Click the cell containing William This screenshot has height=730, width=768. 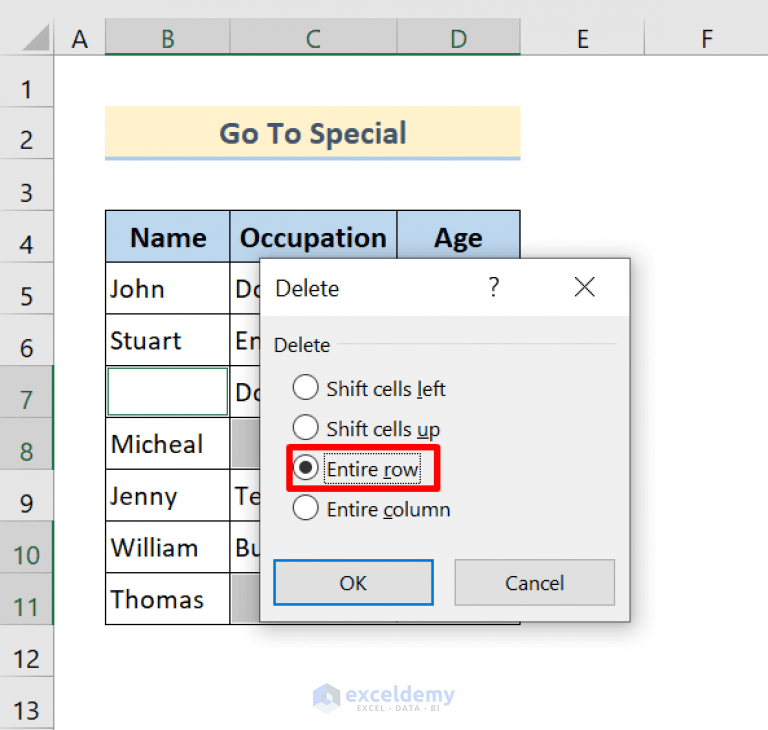tap(168, 547)
